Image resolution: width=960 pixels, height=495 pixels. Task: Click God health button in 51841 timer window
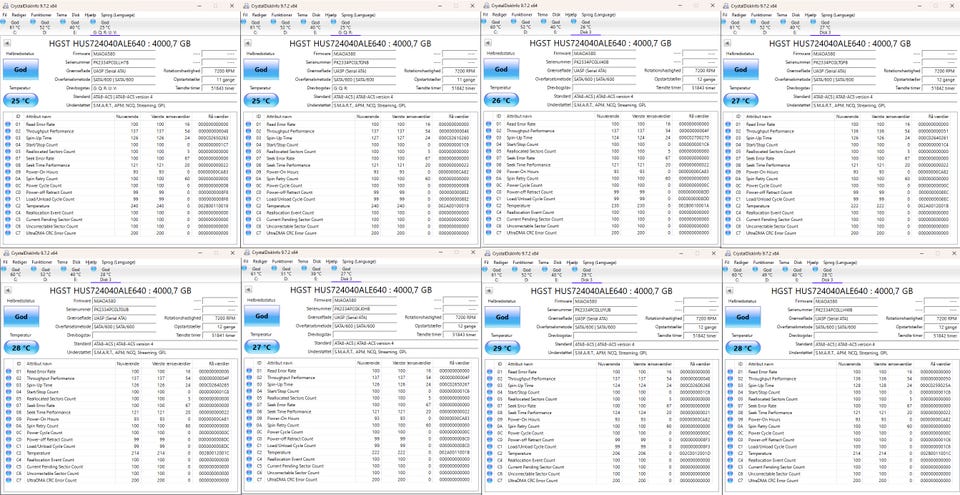tap(21, 316)
